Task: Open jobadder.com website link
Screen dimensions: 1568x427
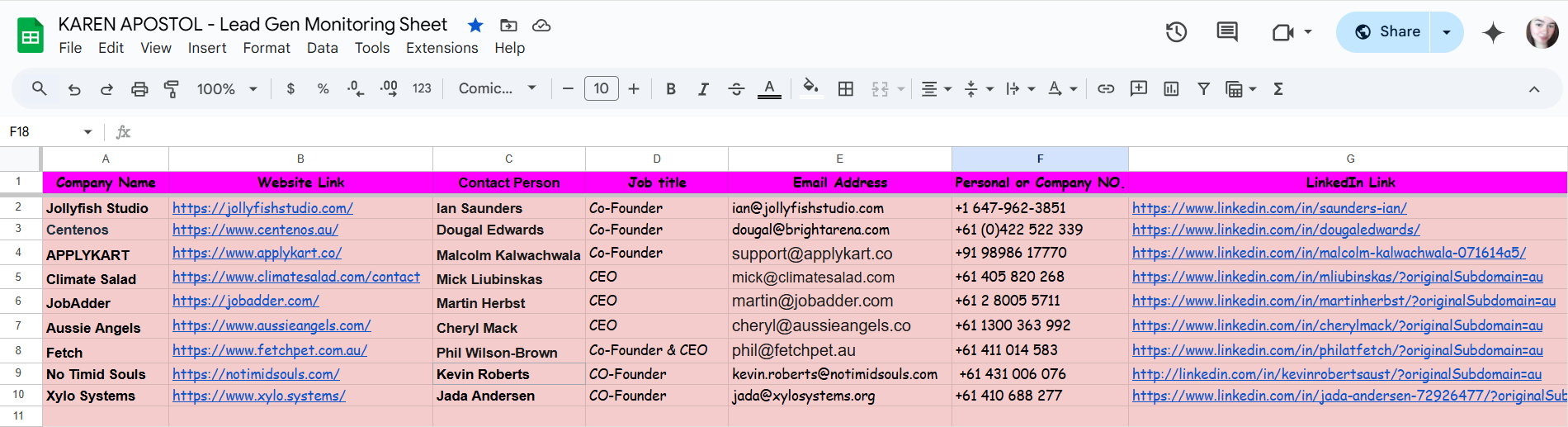Action: 246,301
